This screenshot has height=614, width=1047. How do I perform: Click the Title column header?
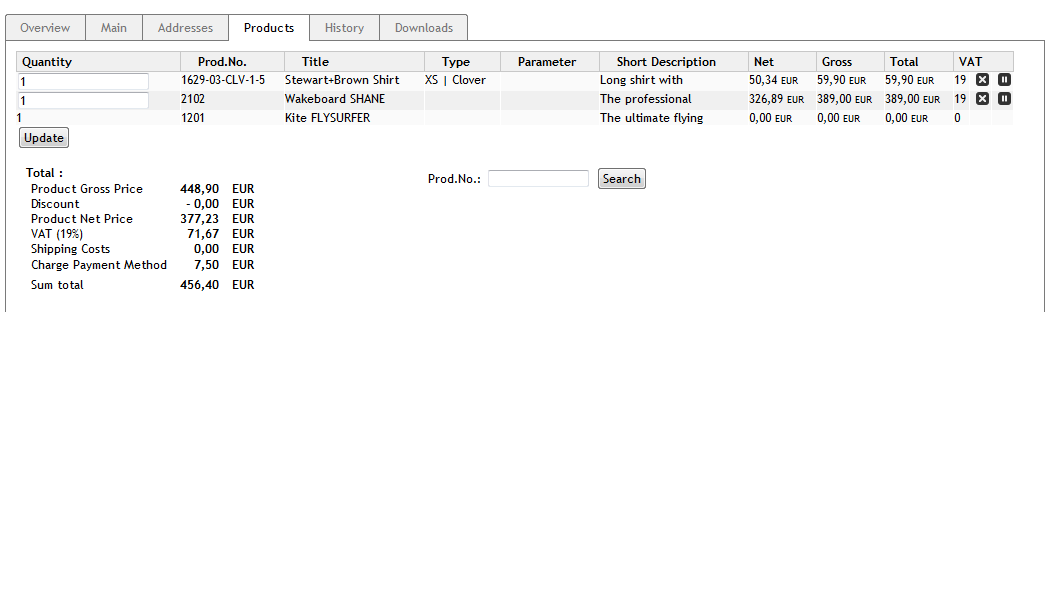tap(315, 62)
